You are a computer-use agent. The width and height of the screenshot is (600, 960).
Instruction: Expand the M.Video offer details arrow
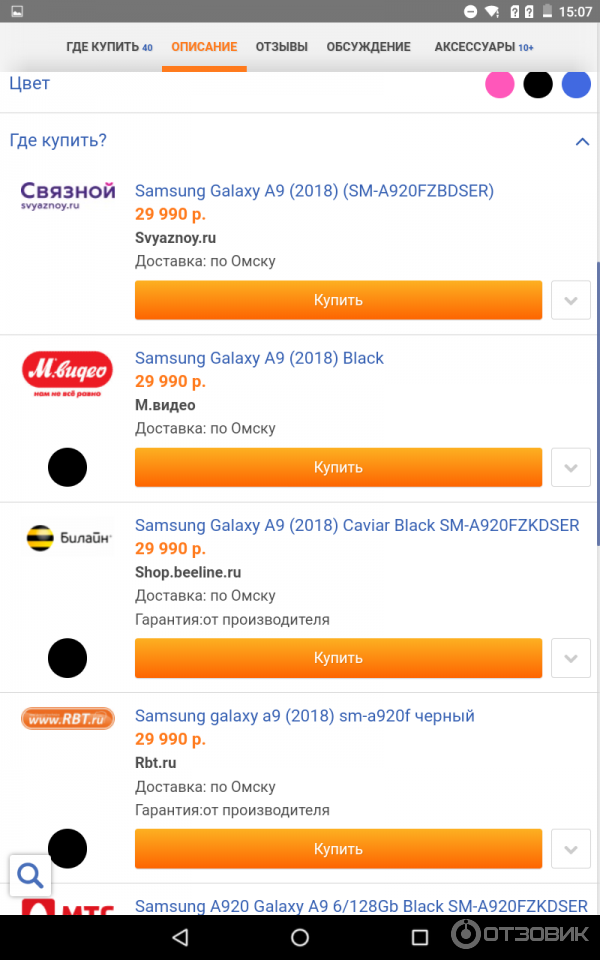571,467
